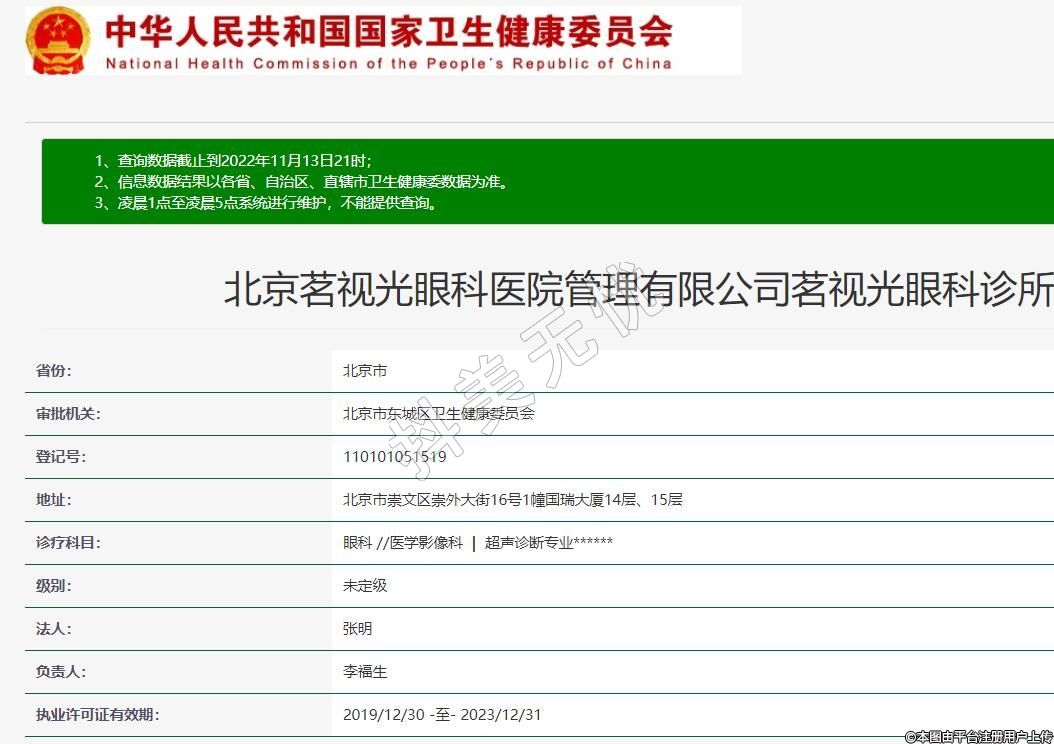Click the 北京市东城区卫生健康委员会 value
Screen dimensions: 1054x744
[x=438, y=414]
